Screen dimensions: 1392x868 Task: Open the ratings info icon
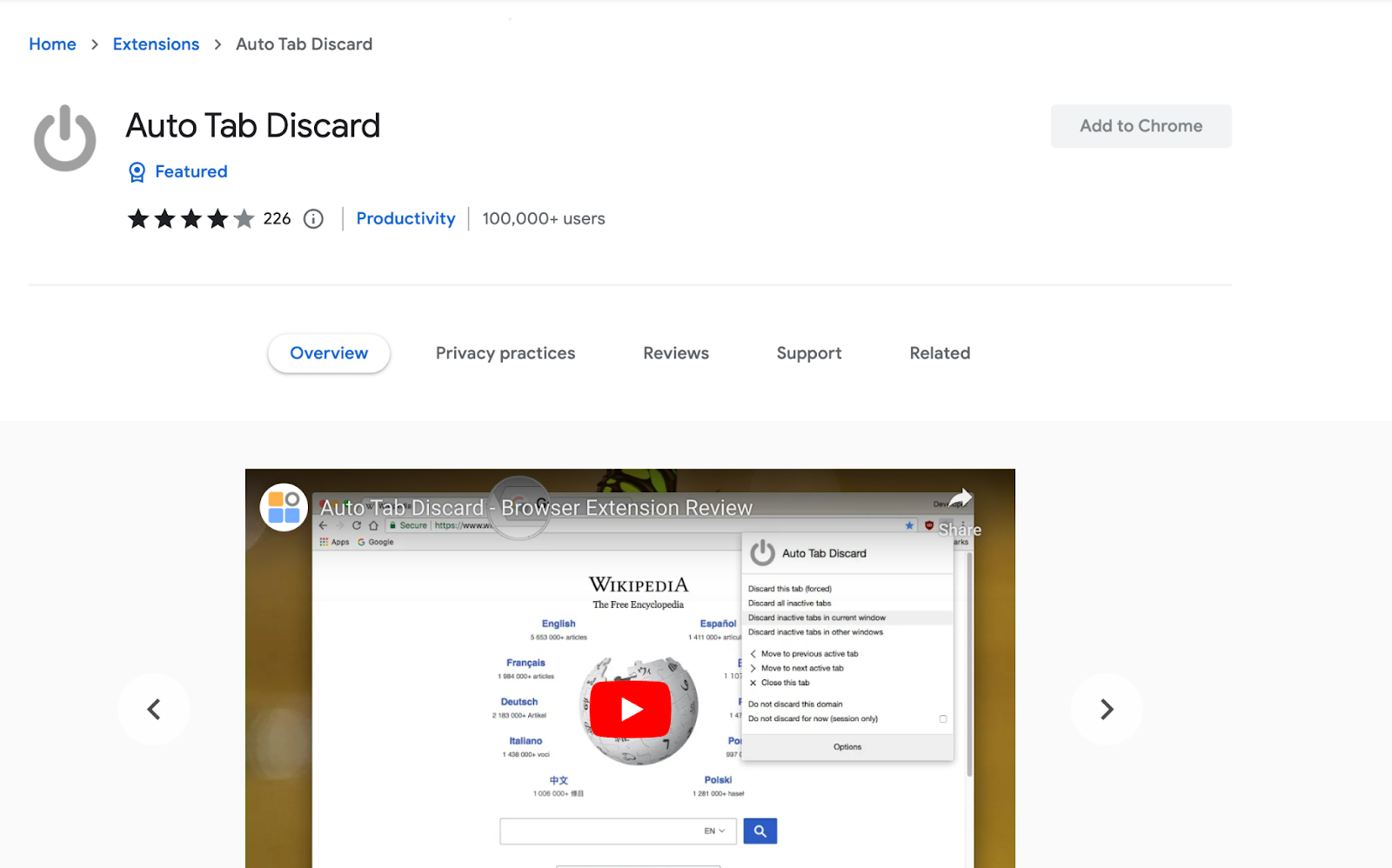313,219
